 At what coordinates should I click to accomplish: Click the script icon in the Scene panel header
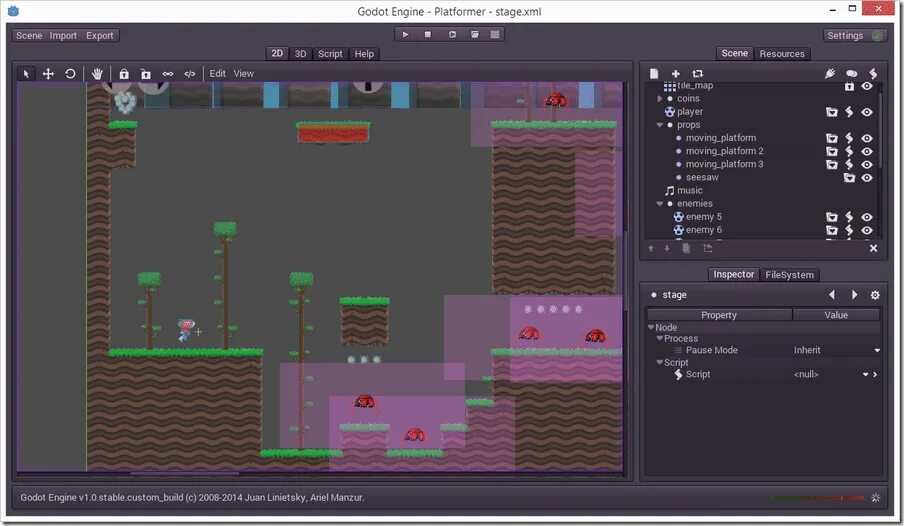pyautogui.click(x=873, y=73)
